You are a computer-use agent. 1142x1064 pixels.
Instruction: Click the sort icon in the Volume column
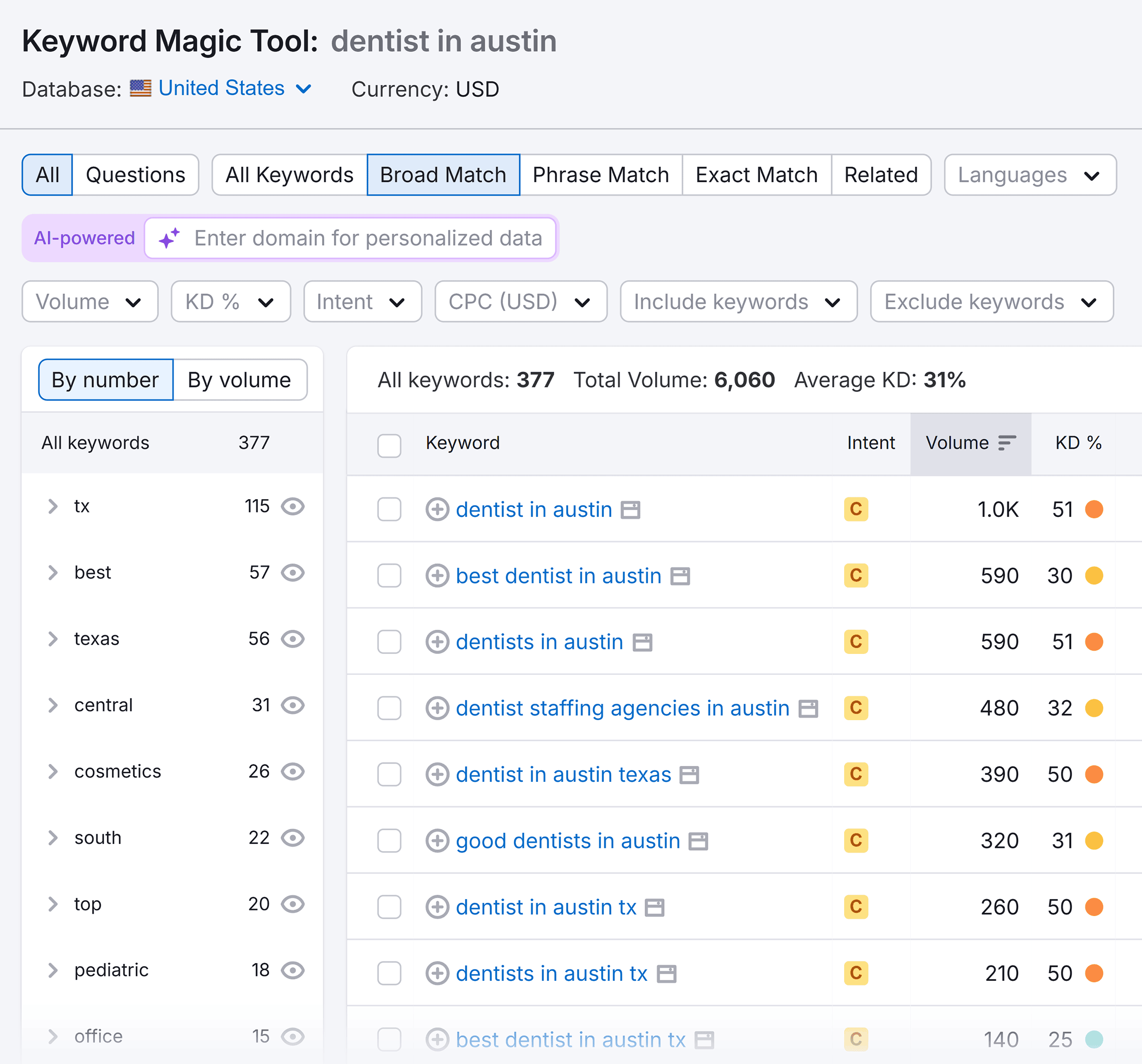point(1007,442)
